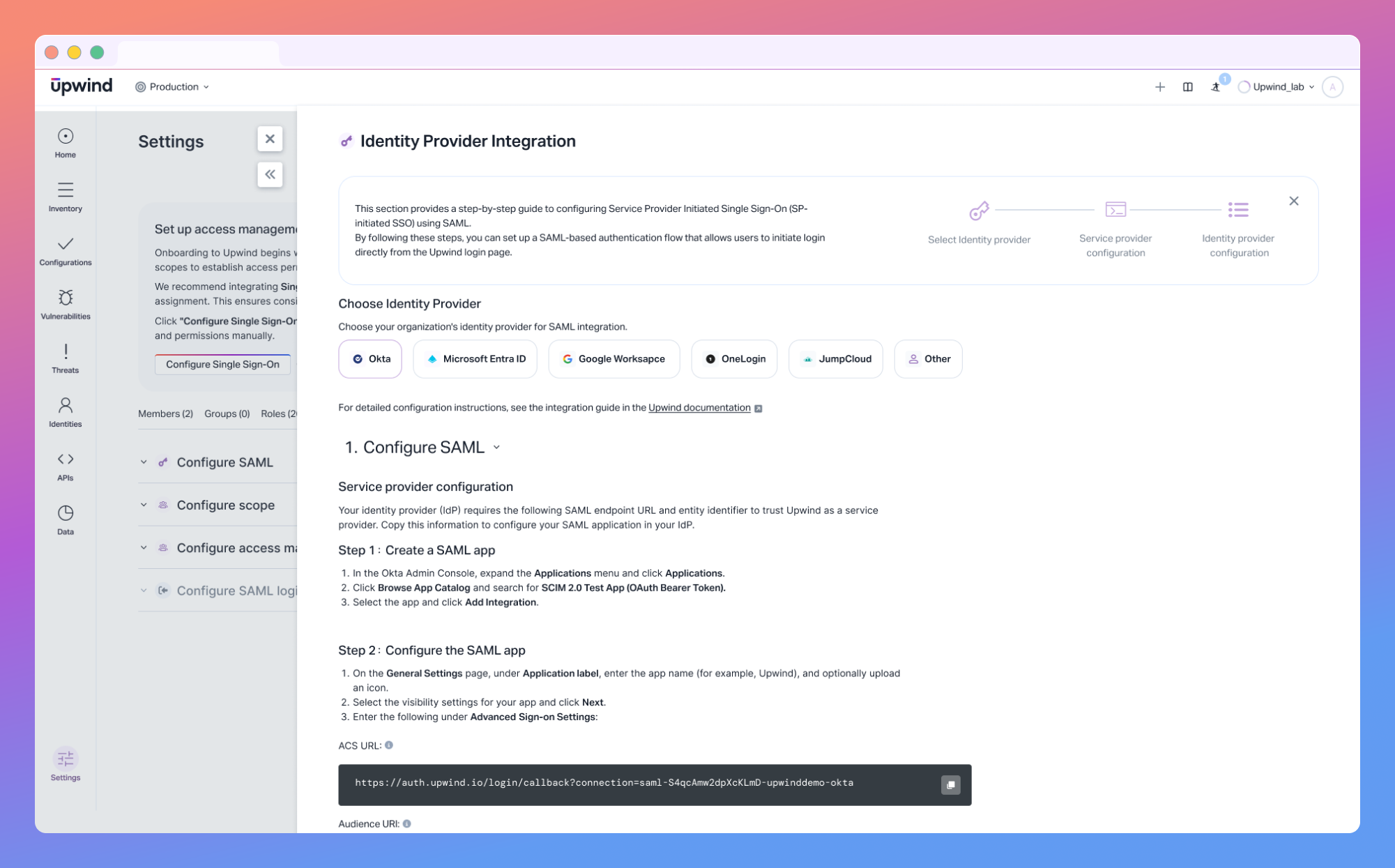
Task: Click the Threats exclamation icon
Action: click(65, 358)
